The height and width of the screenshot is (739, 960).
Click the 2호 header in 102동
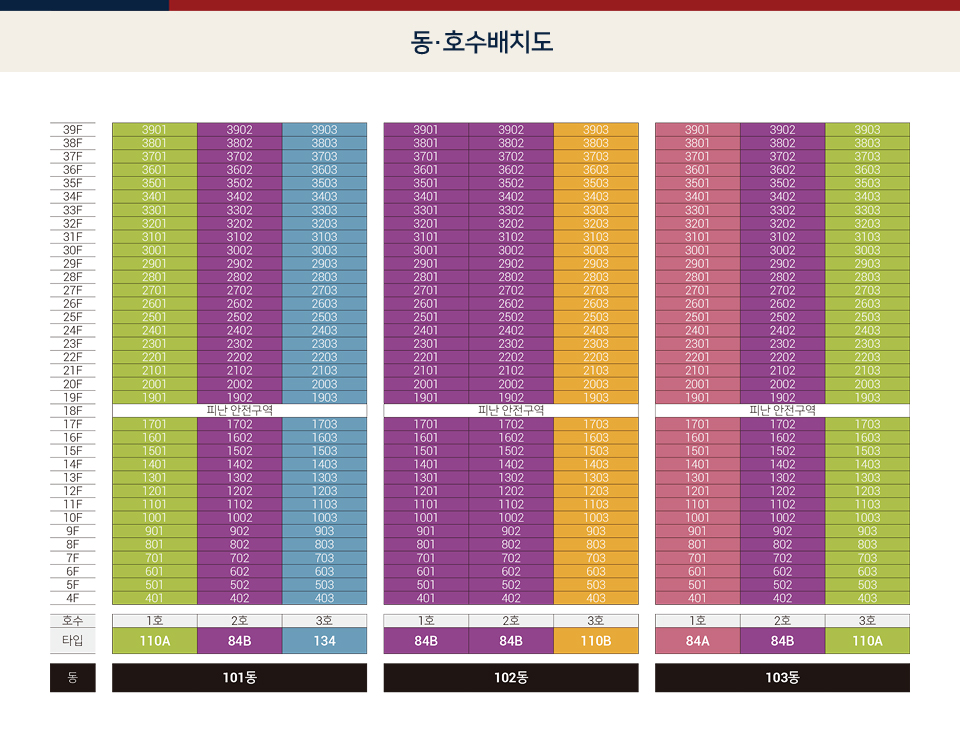(x=511, y=620)
